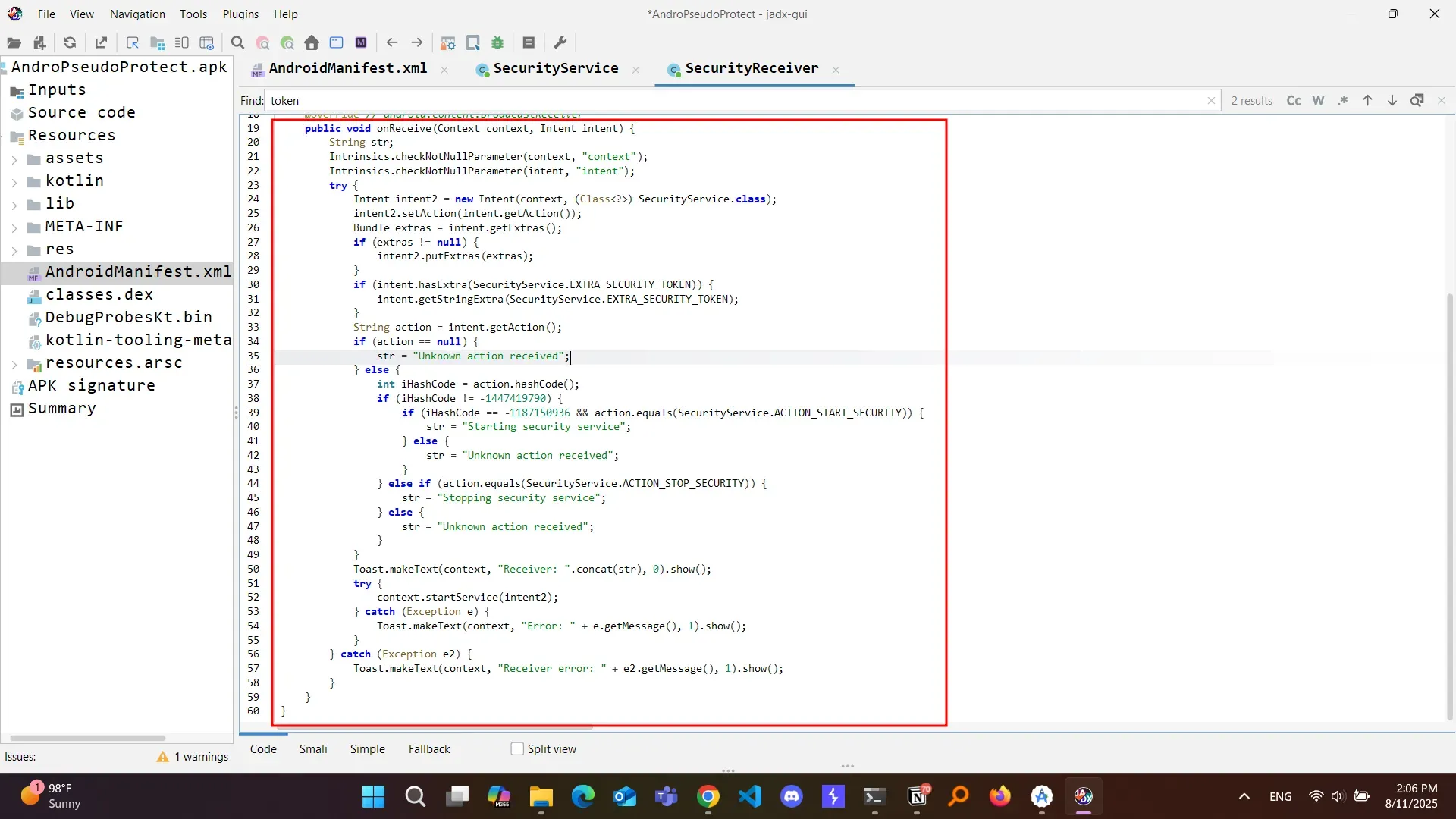Toggle the Cc match case option
The width and height of the screenshot is (1456, 819).
[1294, 101]
